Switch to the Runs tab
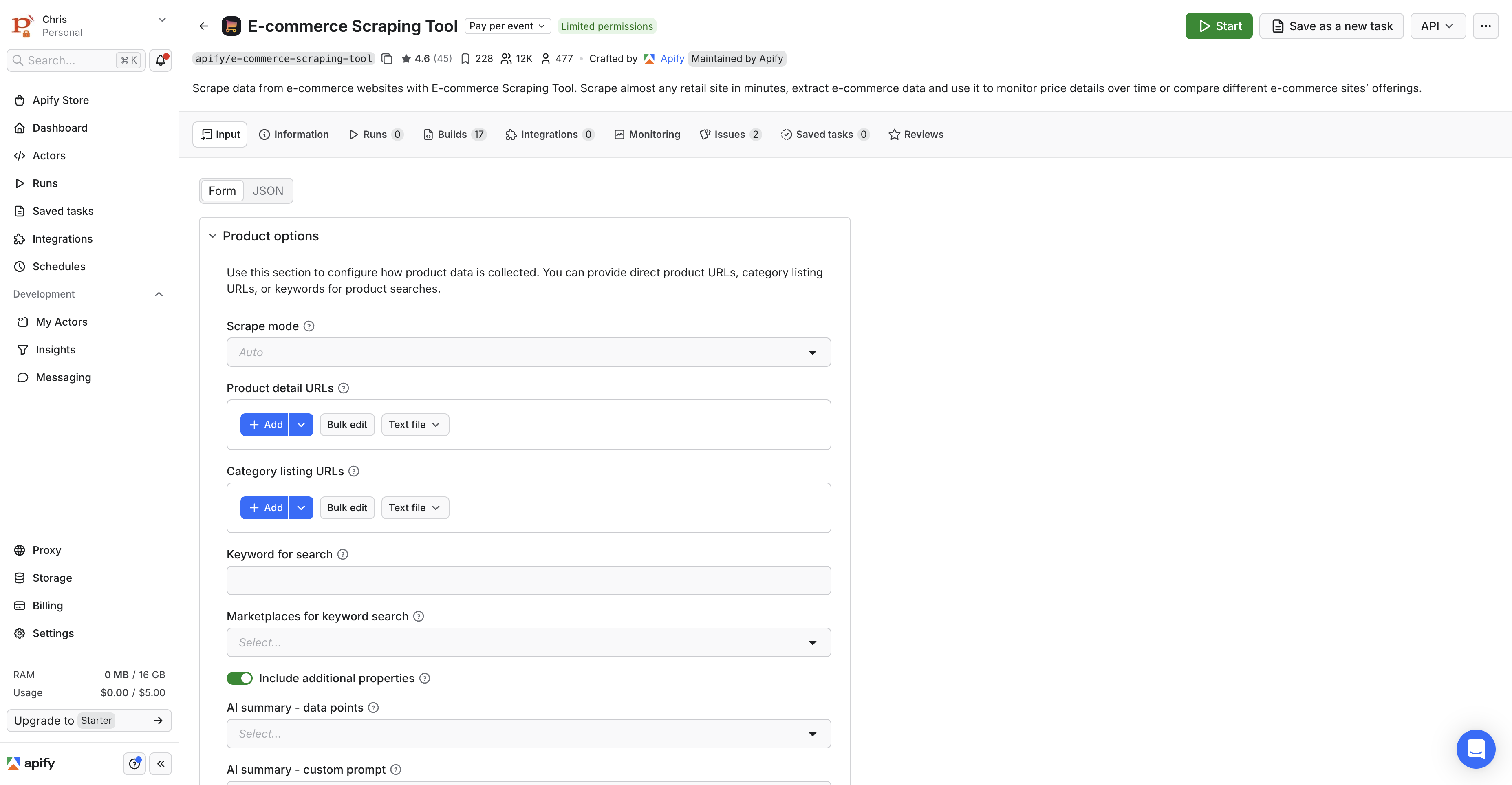 click(376, 135)
